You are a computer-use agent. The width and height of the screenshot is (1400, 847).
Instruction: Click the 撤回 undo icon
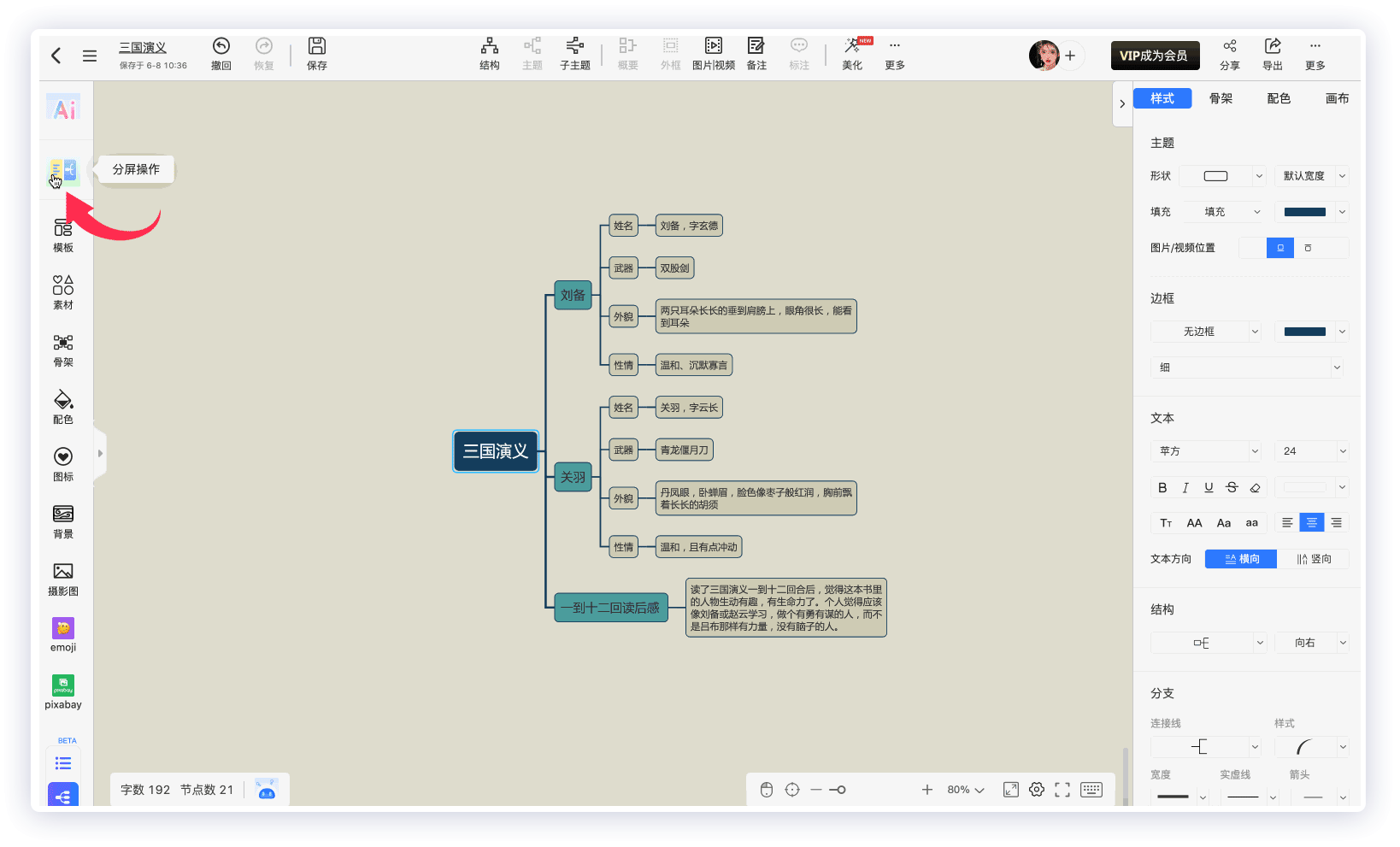221,46
